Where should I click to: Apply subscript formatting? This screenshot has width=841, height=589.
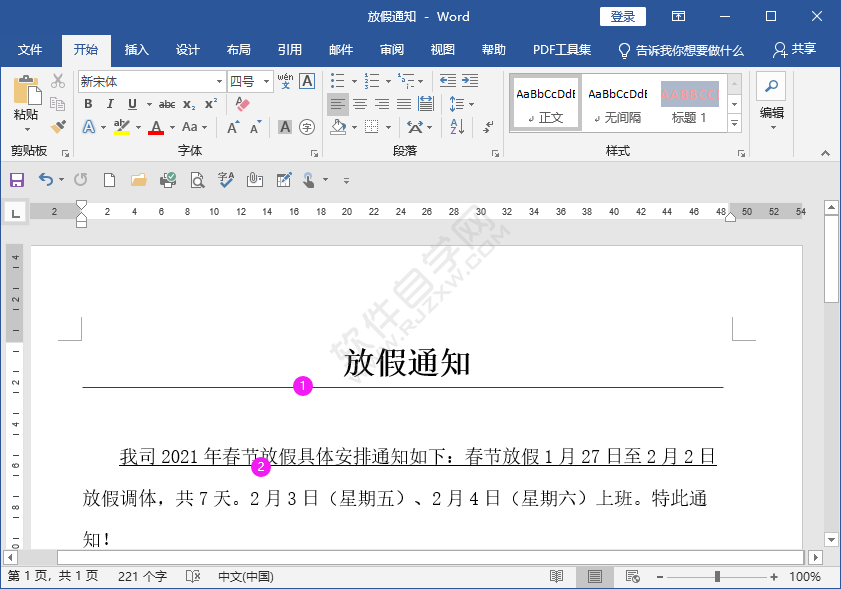click(x=189, y=104)
